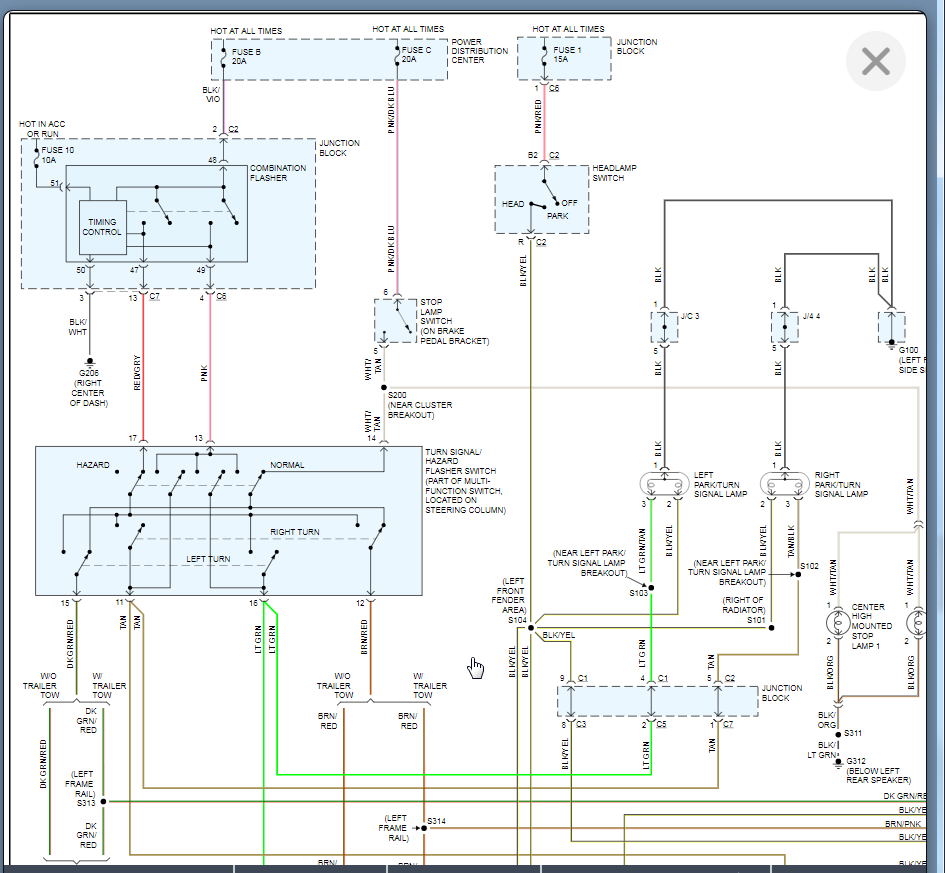
Task: Close the wiring diagram overlay
Action: (x=875, y=62)
